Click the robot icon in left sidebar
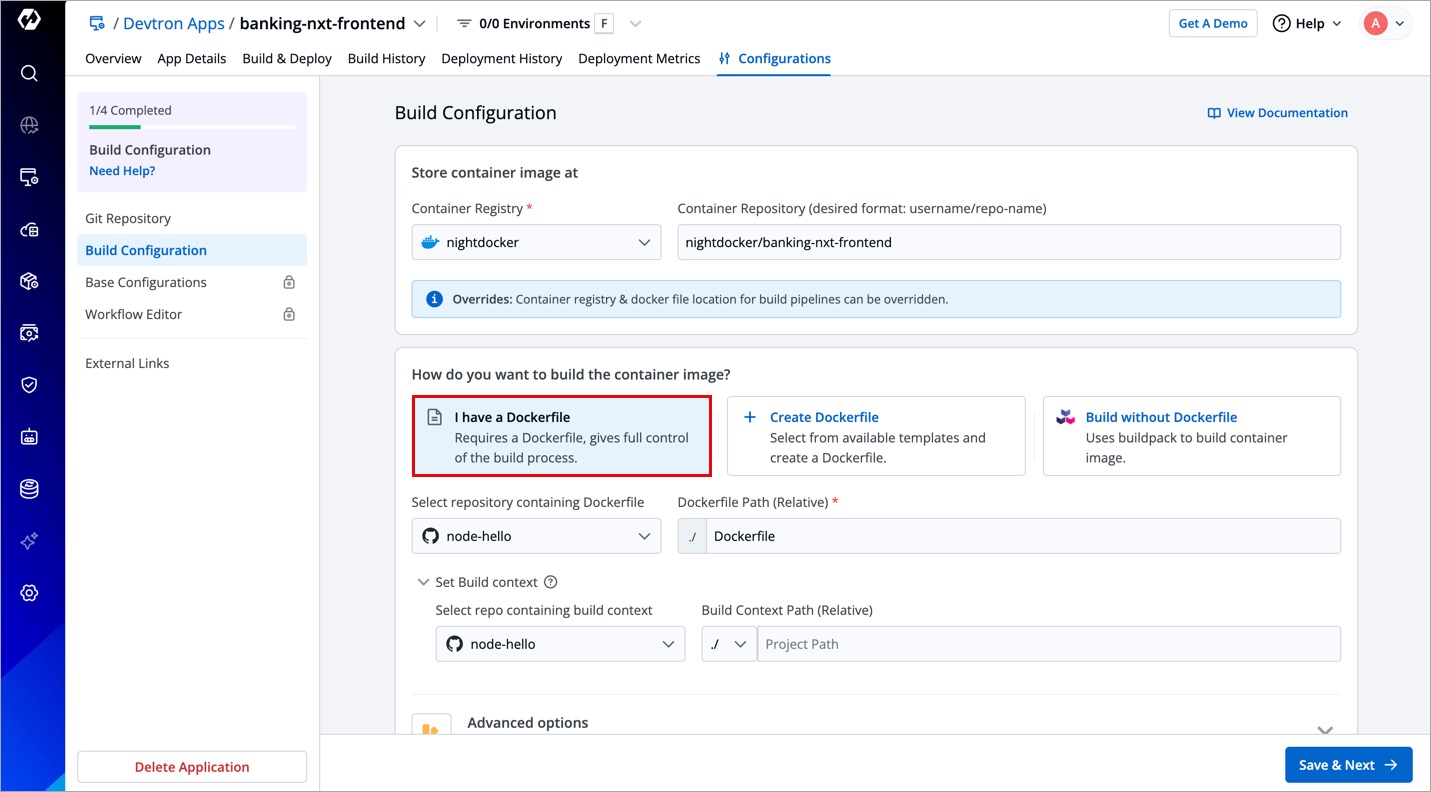Viewport: 1431px width, 792px height. point(29,437)
